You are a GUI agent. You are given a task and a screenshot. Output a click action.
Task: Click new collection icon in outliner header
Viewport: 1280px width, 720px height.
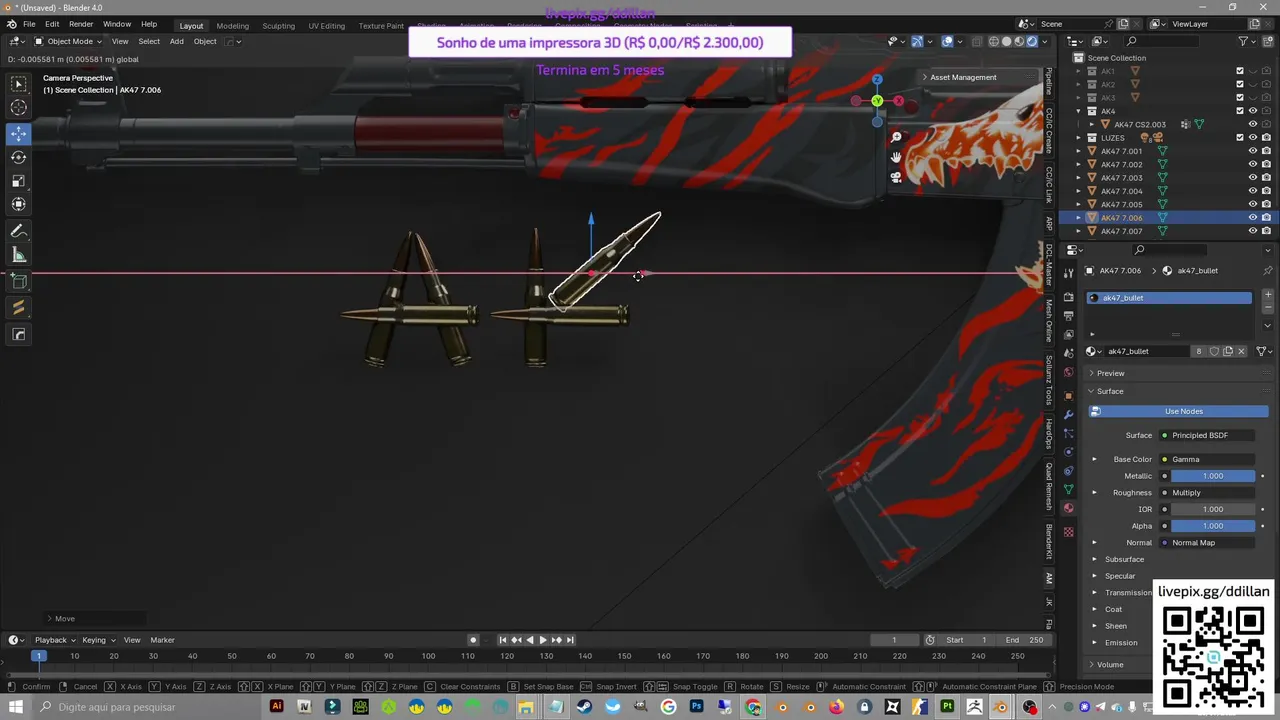point(1267,41)
